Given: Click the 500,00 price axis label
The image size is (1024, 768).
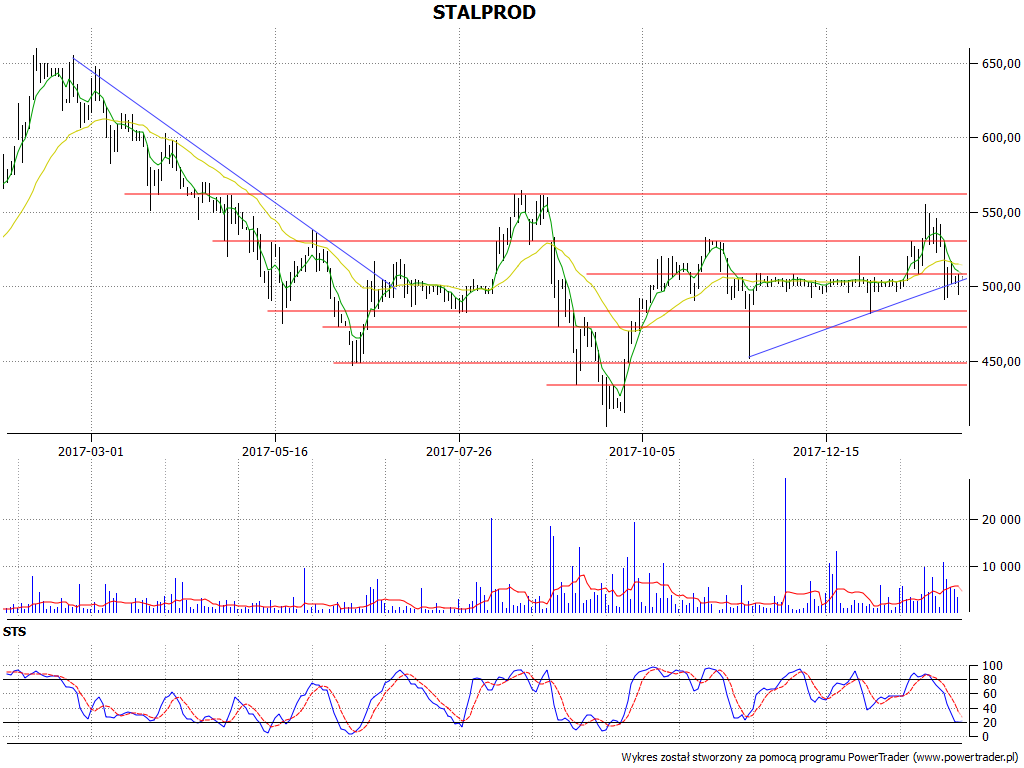Looking at the screenshot, I should click(1000, 287).
